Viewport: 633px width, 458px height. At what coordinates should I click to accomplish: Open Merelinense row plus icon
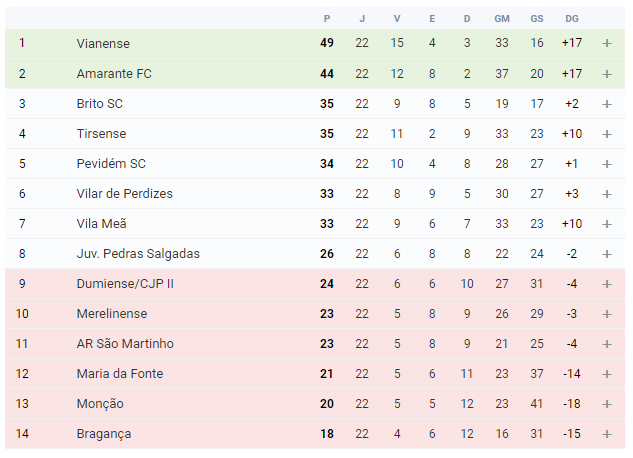607,314
